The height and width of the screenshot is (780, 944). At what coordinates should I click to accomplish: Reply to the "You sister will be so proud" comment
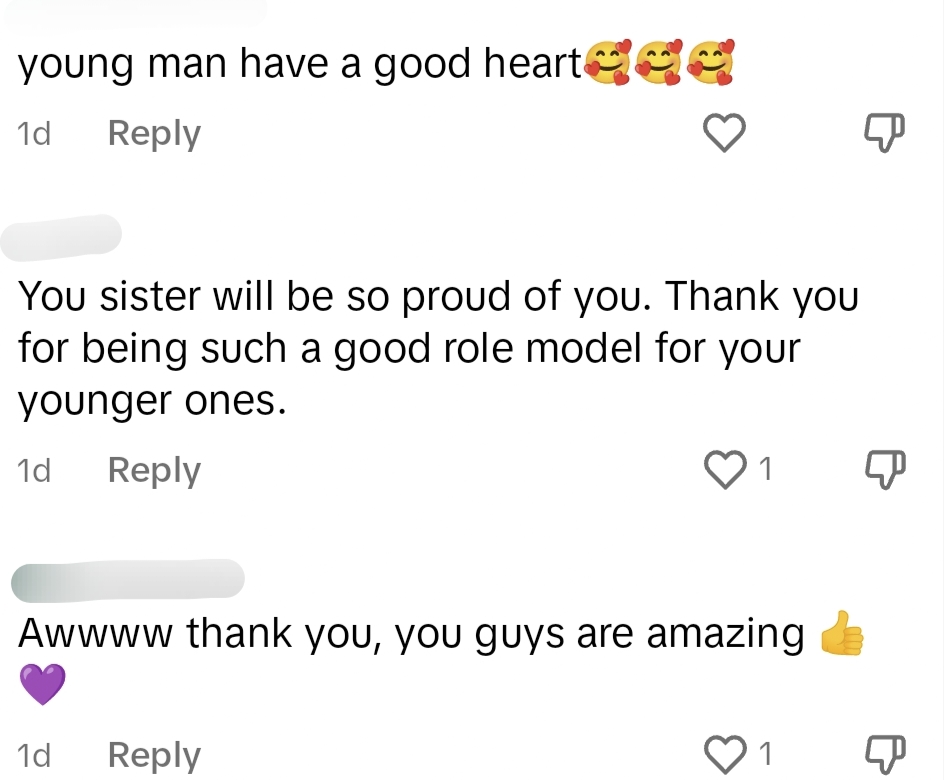click(x=154, y=470)
